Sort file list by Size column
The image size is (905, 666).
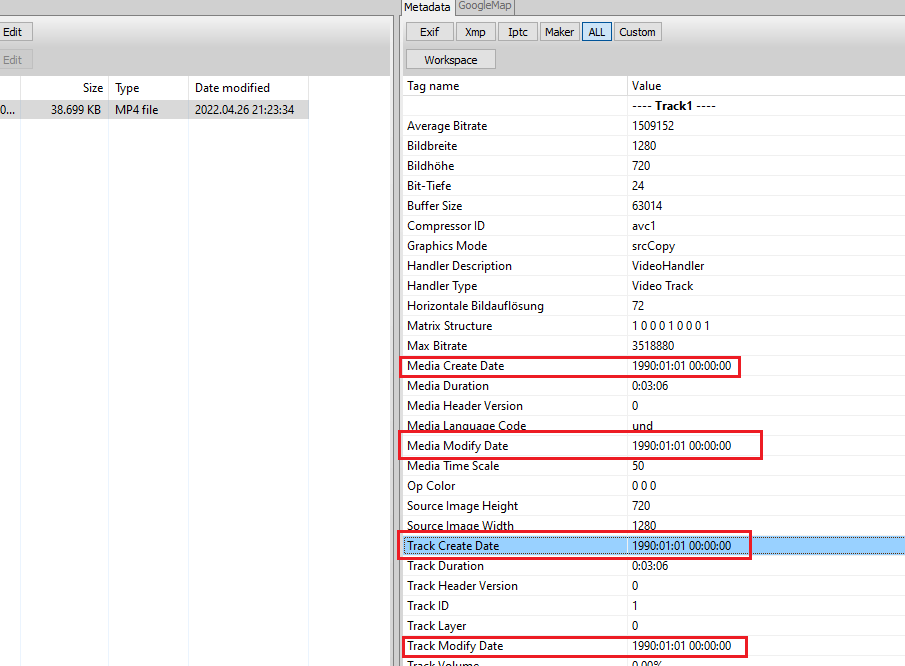click(x=65, y=88)
